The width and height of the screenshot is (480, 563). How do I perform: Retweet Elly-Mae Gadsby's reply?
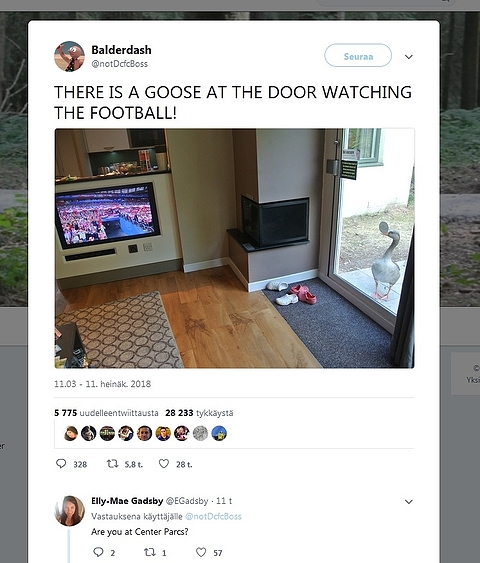pos(150,552)
